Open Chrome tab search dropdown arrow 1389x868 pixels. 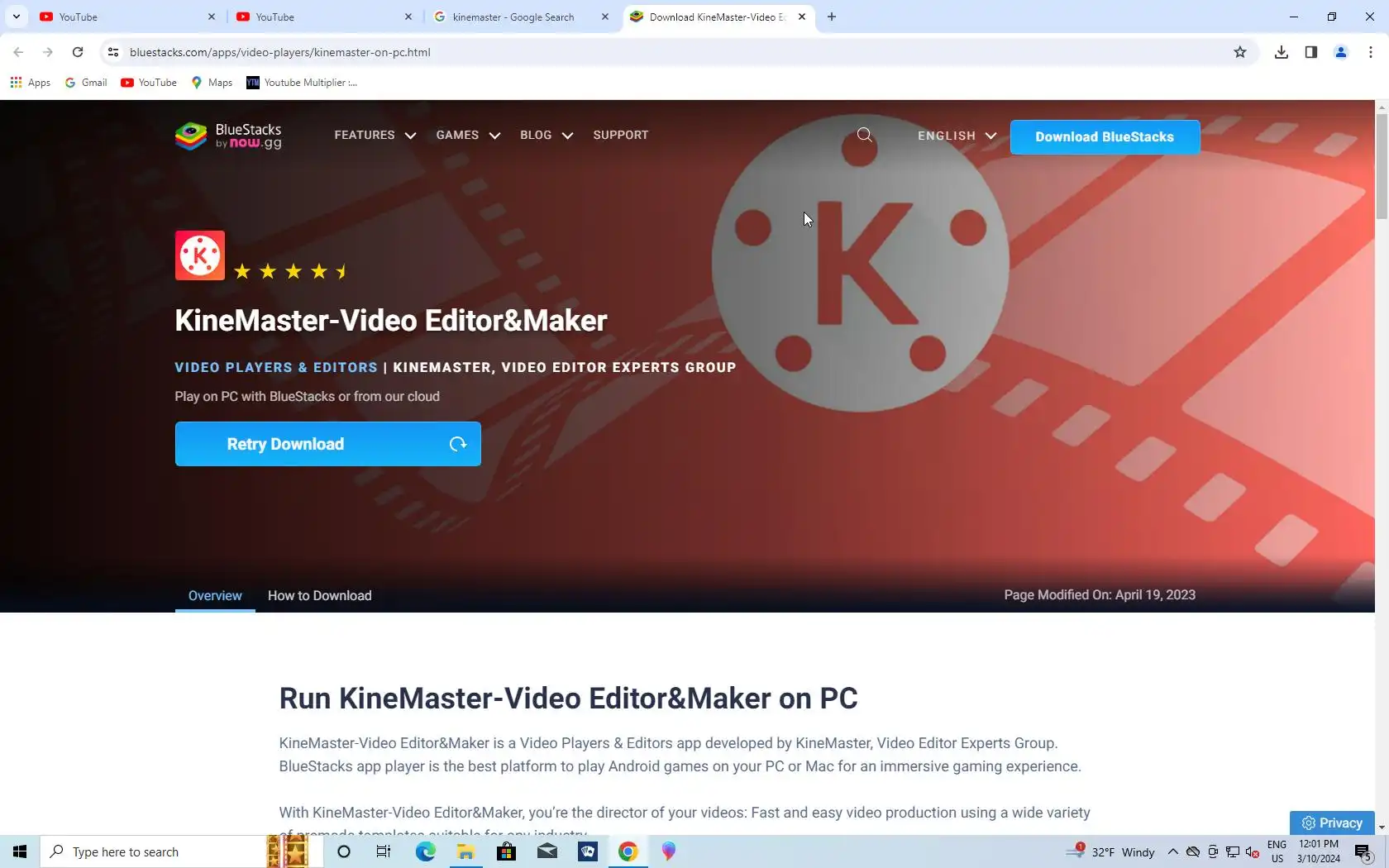pyautogui.click(x=16, y=17)
